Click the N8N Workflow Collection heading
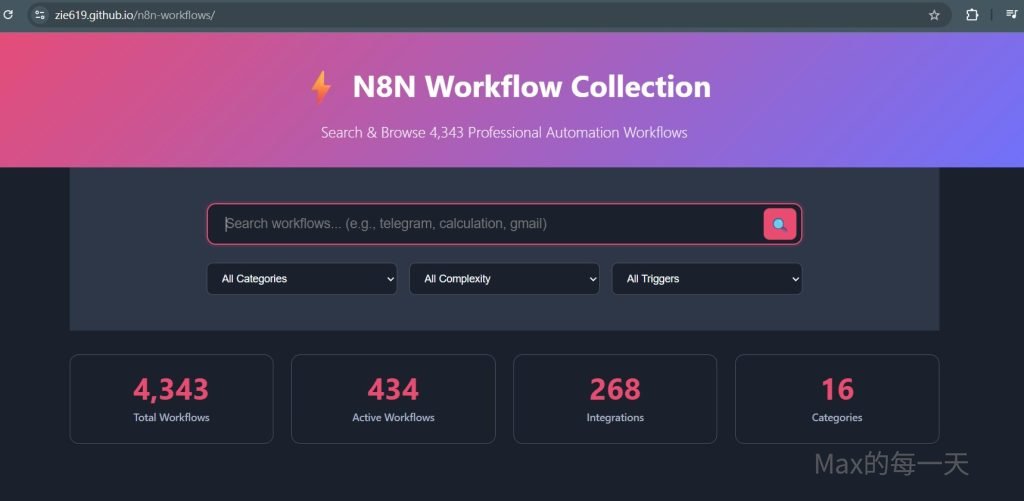Image resolution: width=1024 pixels, height=501 pixels. pyautogui.click(x=531, y=87)
